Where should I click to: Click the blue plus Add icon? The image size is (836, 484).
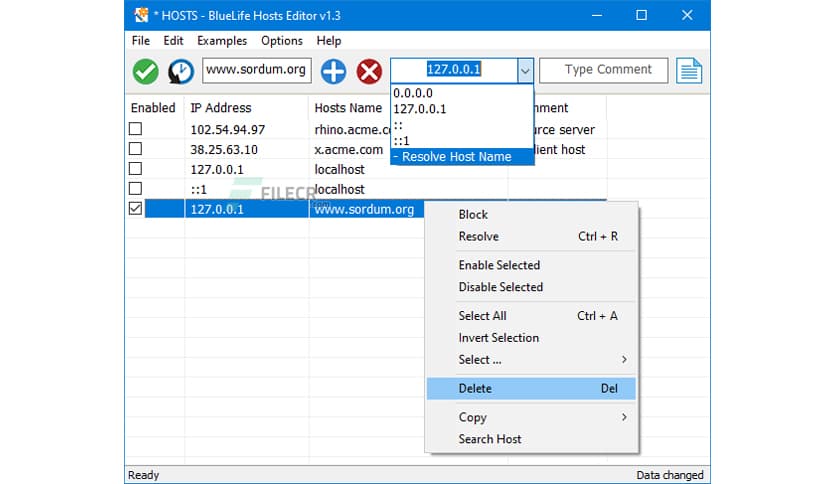point(333,71)
